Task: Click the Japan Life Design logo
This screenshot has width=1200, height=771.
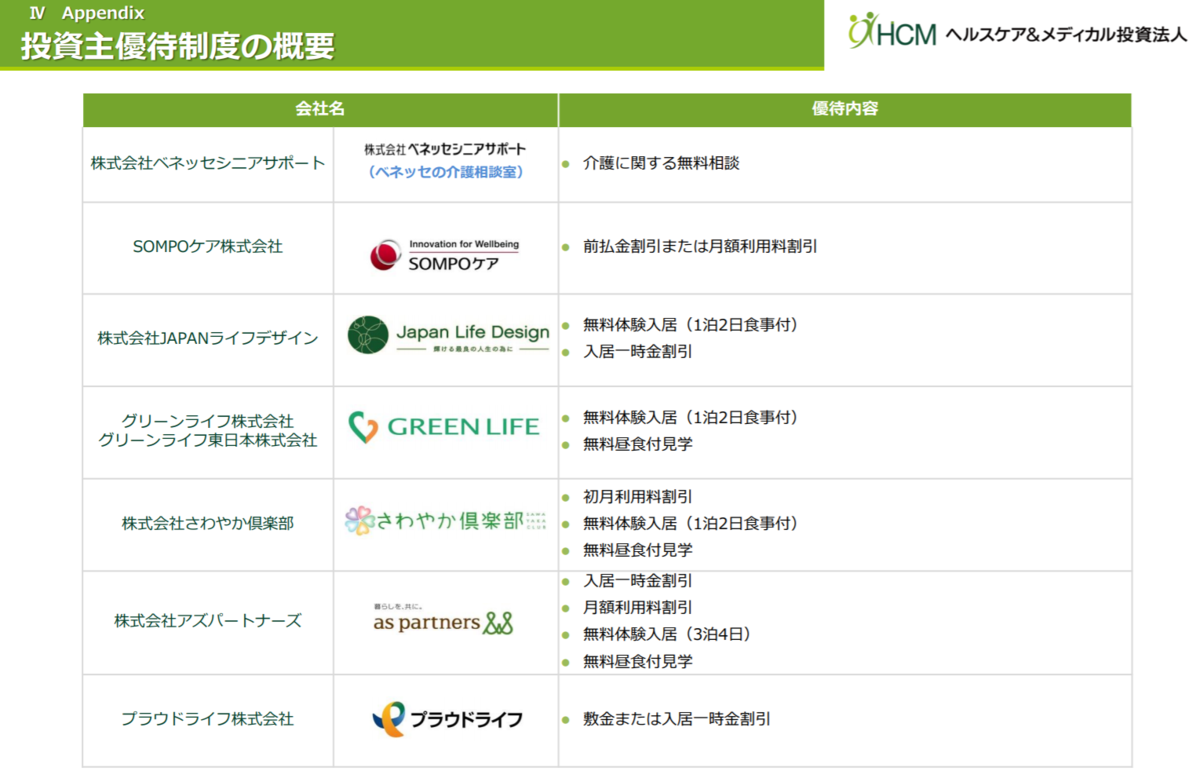Action: pos(448,335)
